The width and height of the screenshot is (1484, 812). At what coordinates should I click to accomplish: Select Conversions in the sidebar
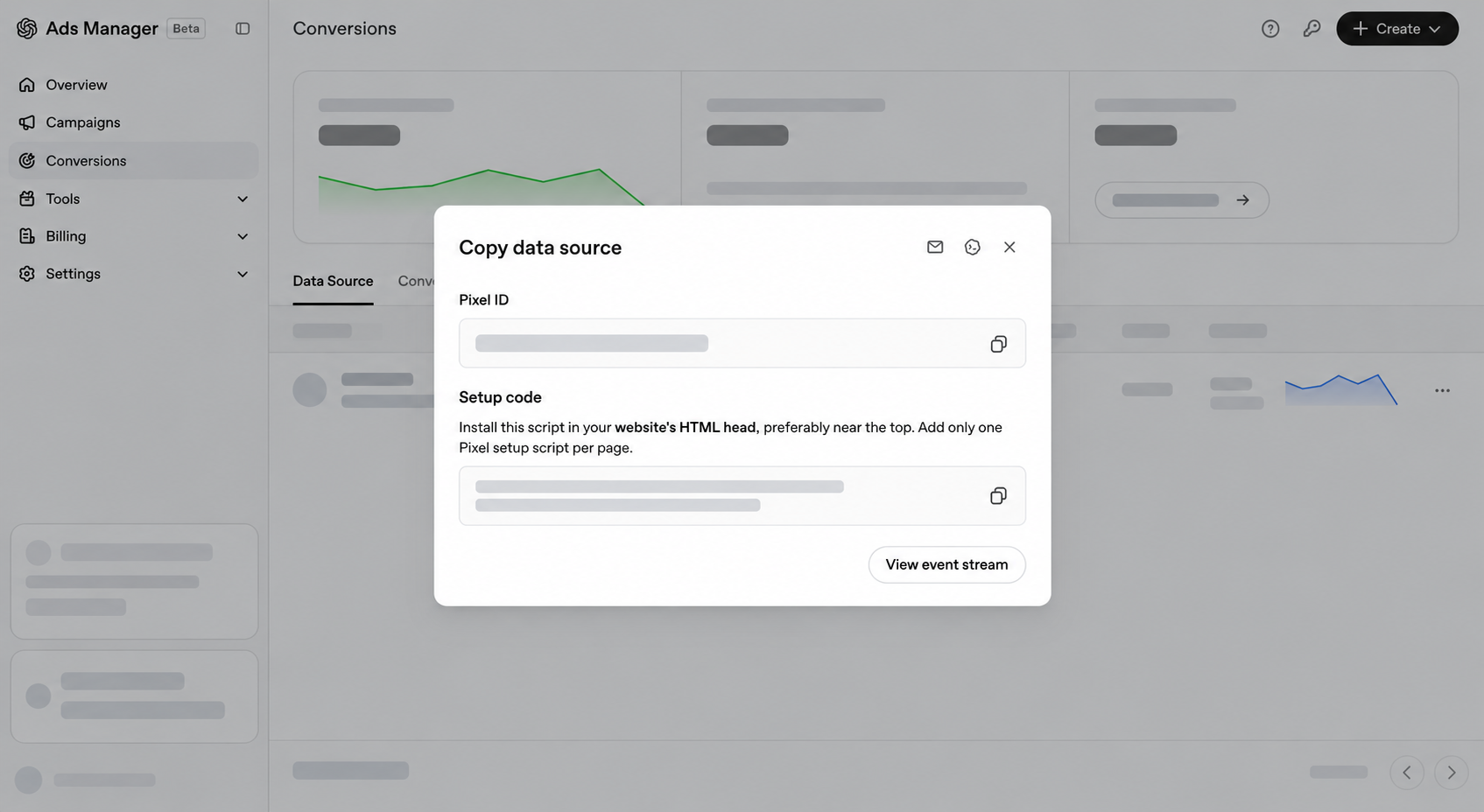tap(133, 161)
